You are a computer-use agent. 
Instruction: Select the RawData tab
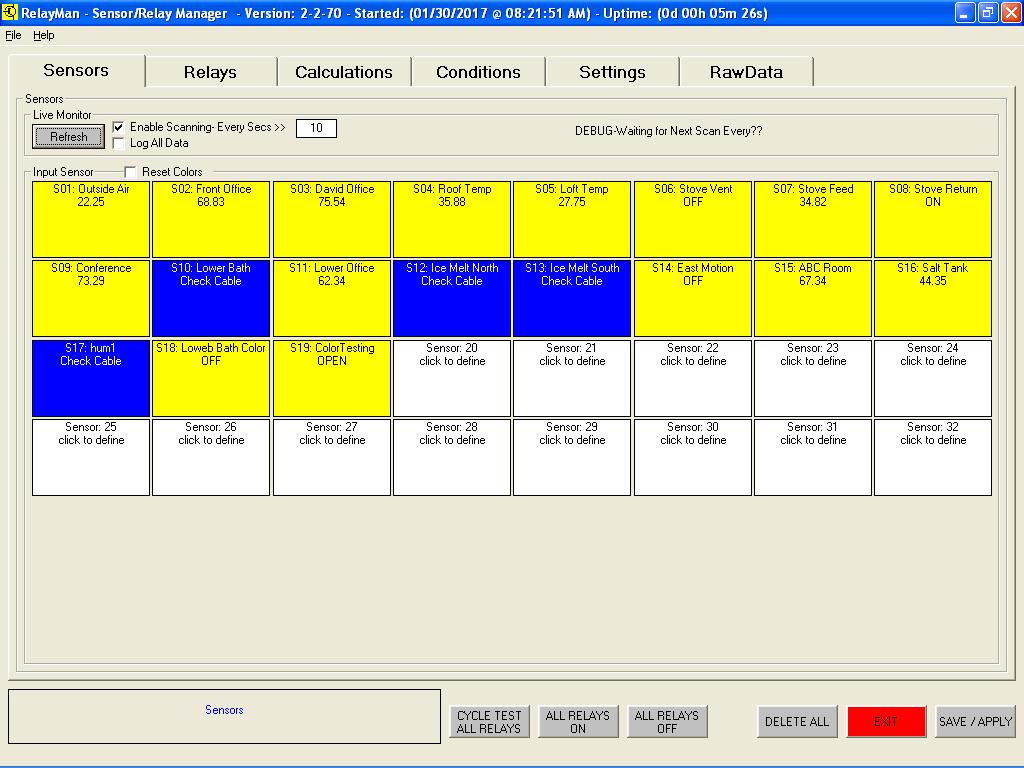(746, 72)
